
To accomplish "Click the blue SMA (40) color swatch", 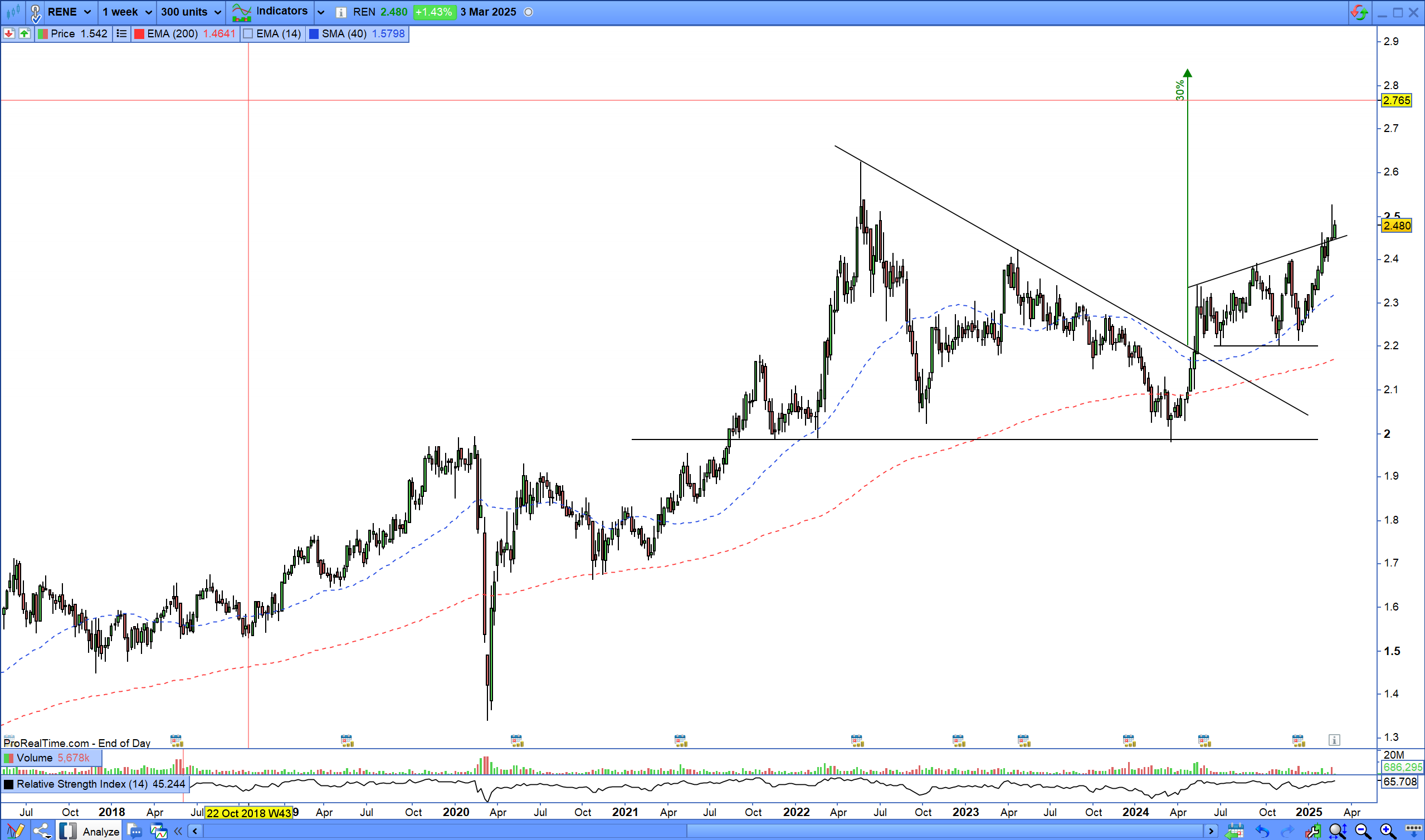I will point(314,33).
